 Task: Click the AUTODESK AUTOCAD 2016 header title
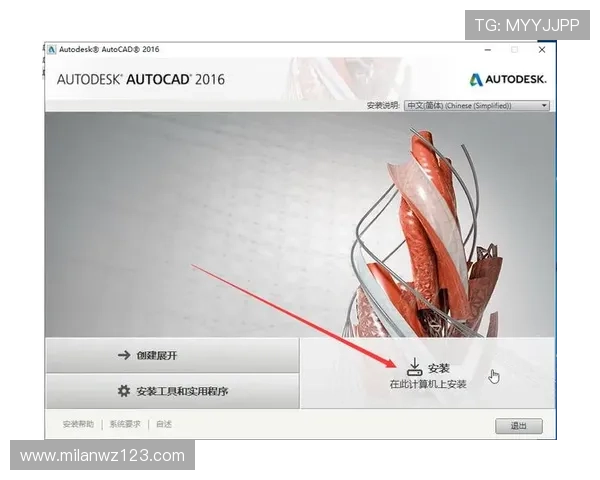coord(140,79)
